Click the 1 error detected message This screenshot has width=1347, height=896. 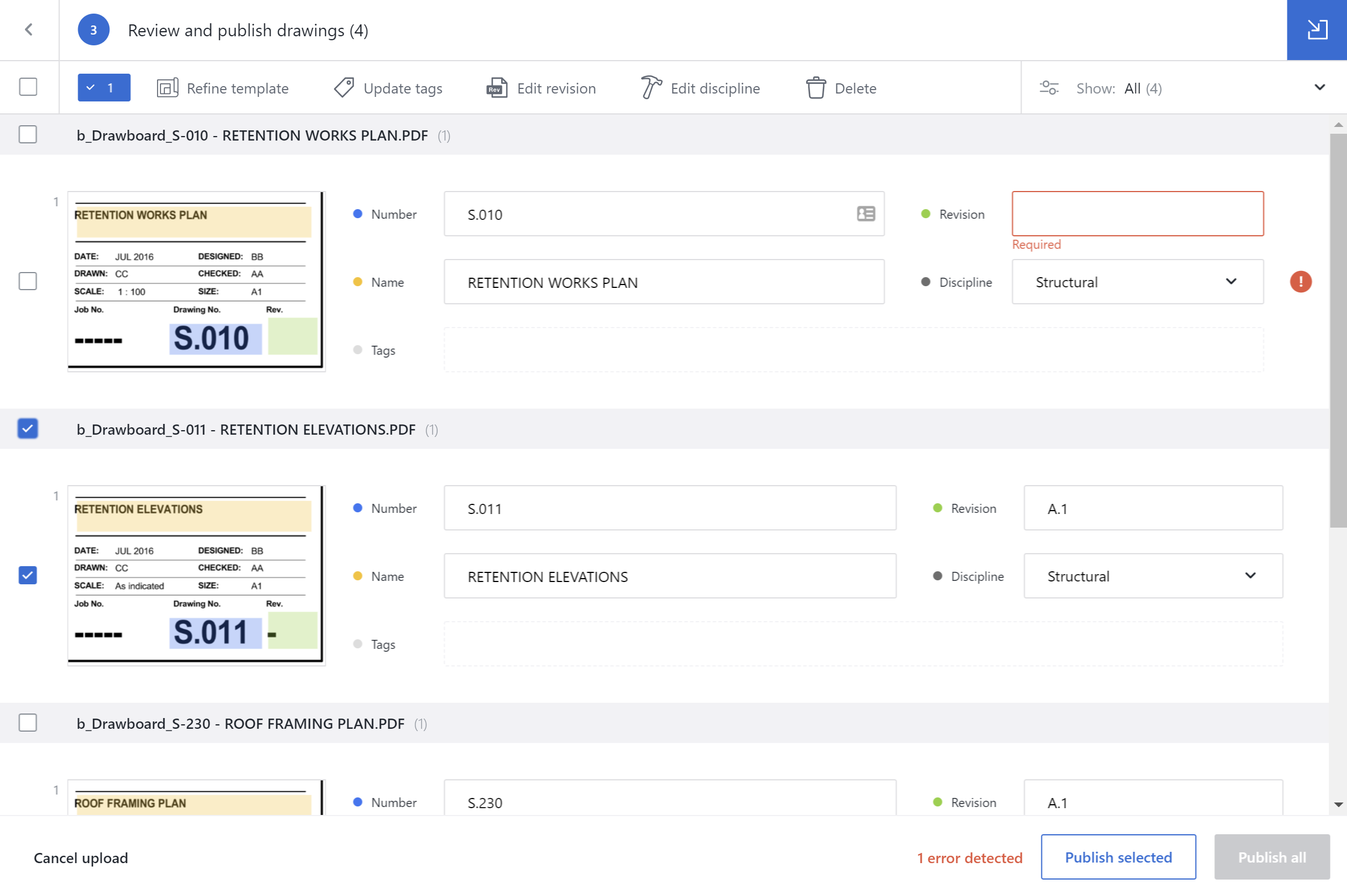tap(969, 857)
